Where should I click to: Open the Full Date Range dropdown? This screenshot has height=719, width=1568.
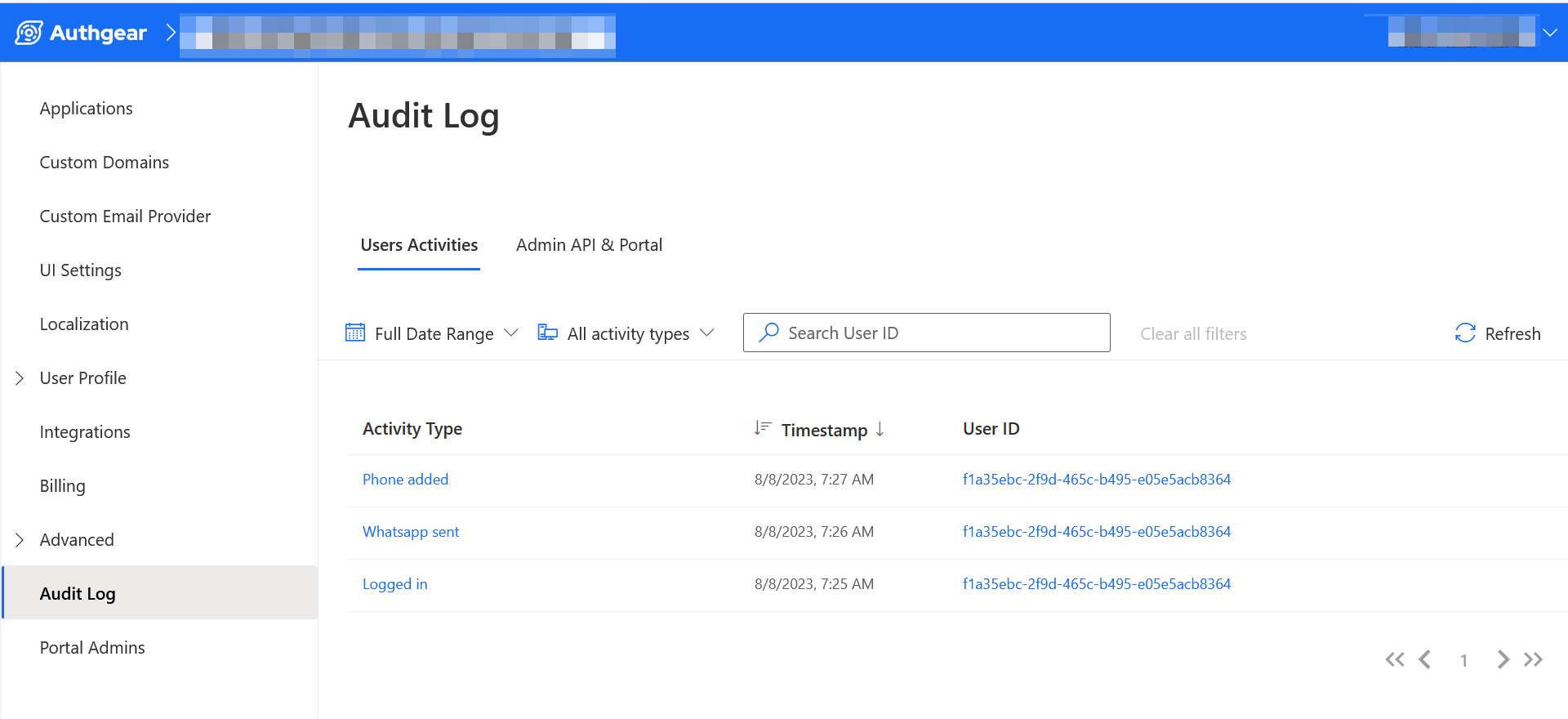tap(434, 333)
